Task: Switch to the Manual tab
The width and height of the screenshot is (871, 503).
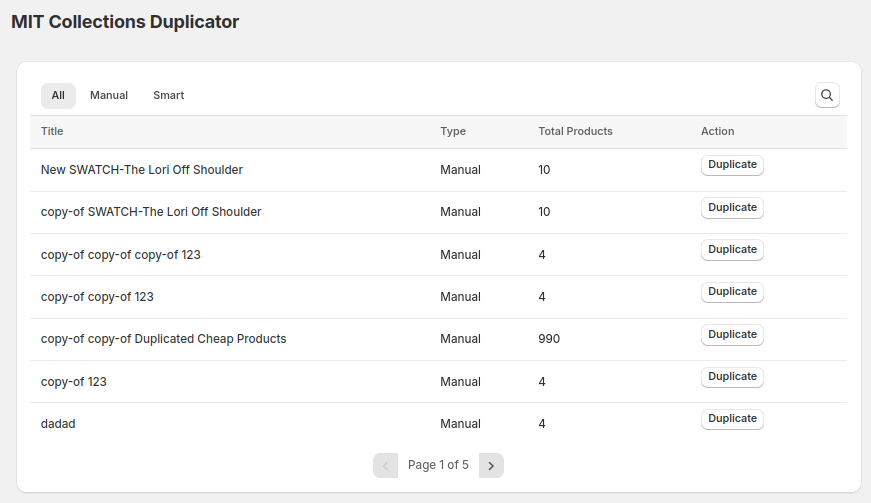Action: tap(109, 95)
